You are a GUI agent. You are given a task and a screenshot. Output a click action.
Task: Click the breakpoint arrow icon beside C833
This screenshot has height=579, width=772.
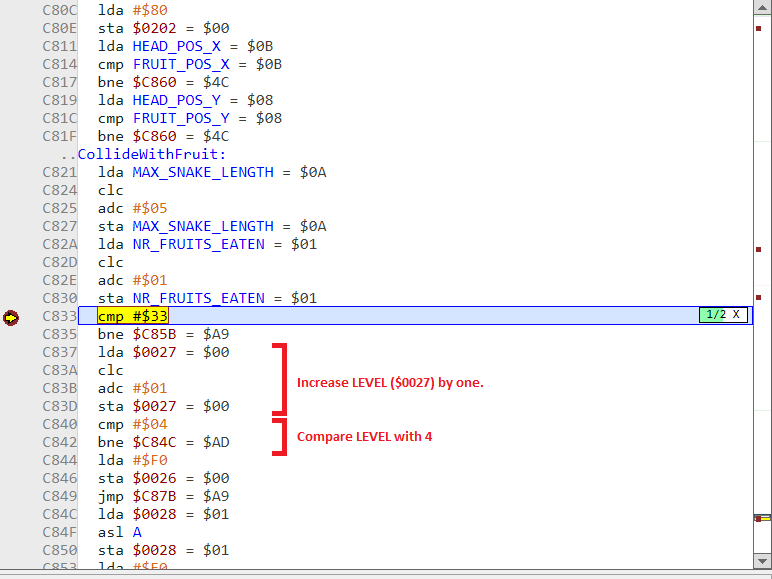11,318
